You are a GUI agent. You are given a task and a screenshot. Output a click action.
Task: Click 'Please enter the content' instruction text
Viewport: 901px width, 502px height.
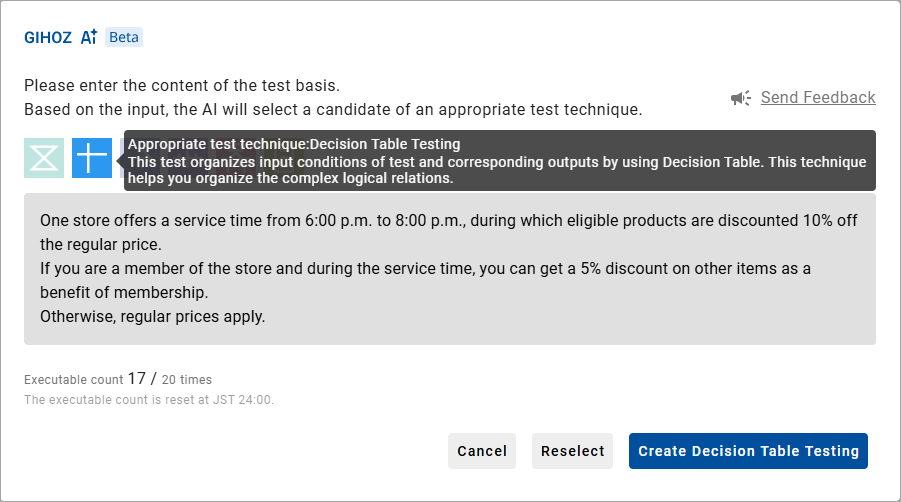point(182,85)
